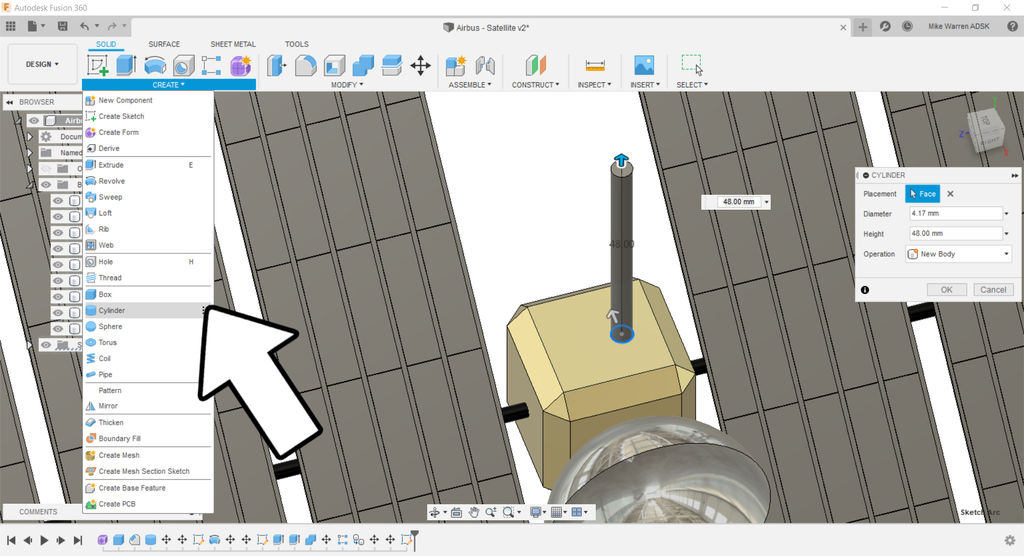Select the Insert image icon
This screenshot has width=1024, height=556.
pyautogui.click(x=644, y=65)
